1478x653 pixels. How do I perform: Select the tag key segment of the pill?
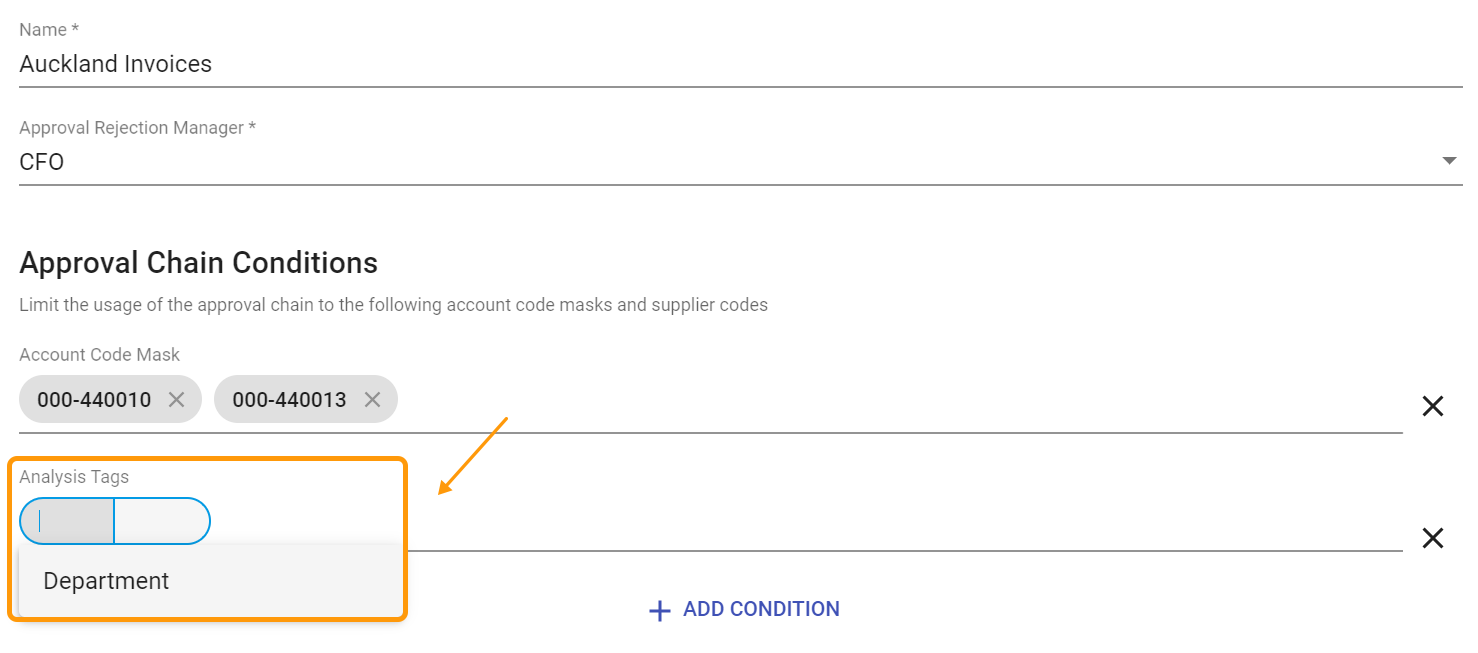tap(67, 521)
